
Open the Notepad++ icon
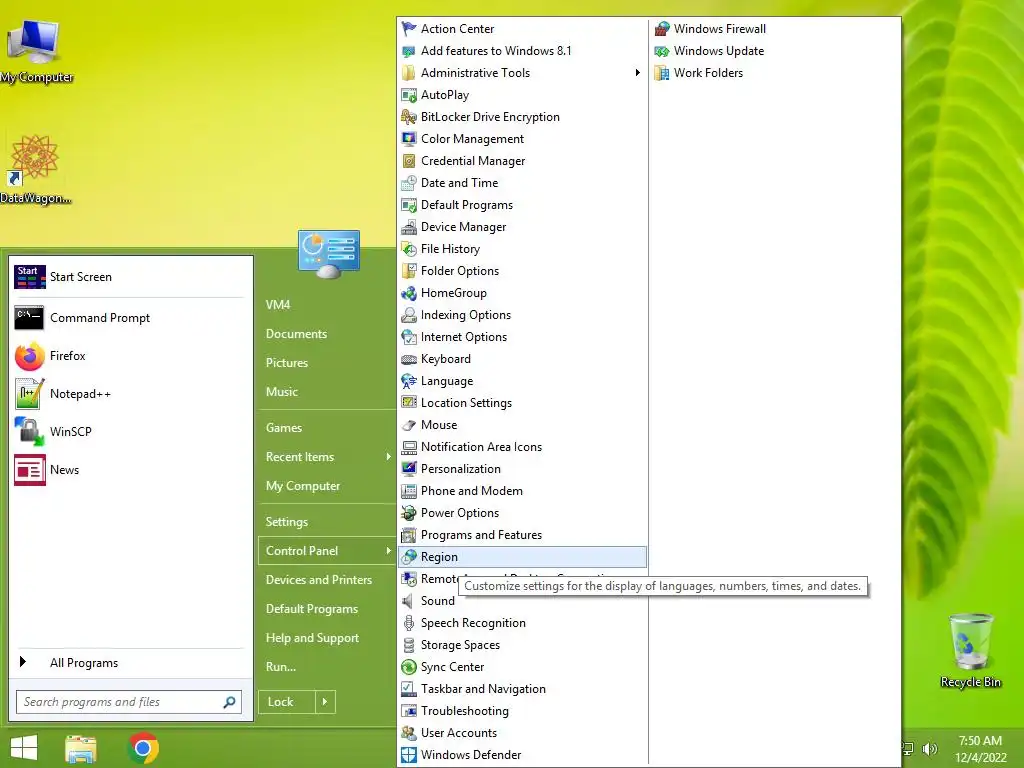tap(29, 394)
